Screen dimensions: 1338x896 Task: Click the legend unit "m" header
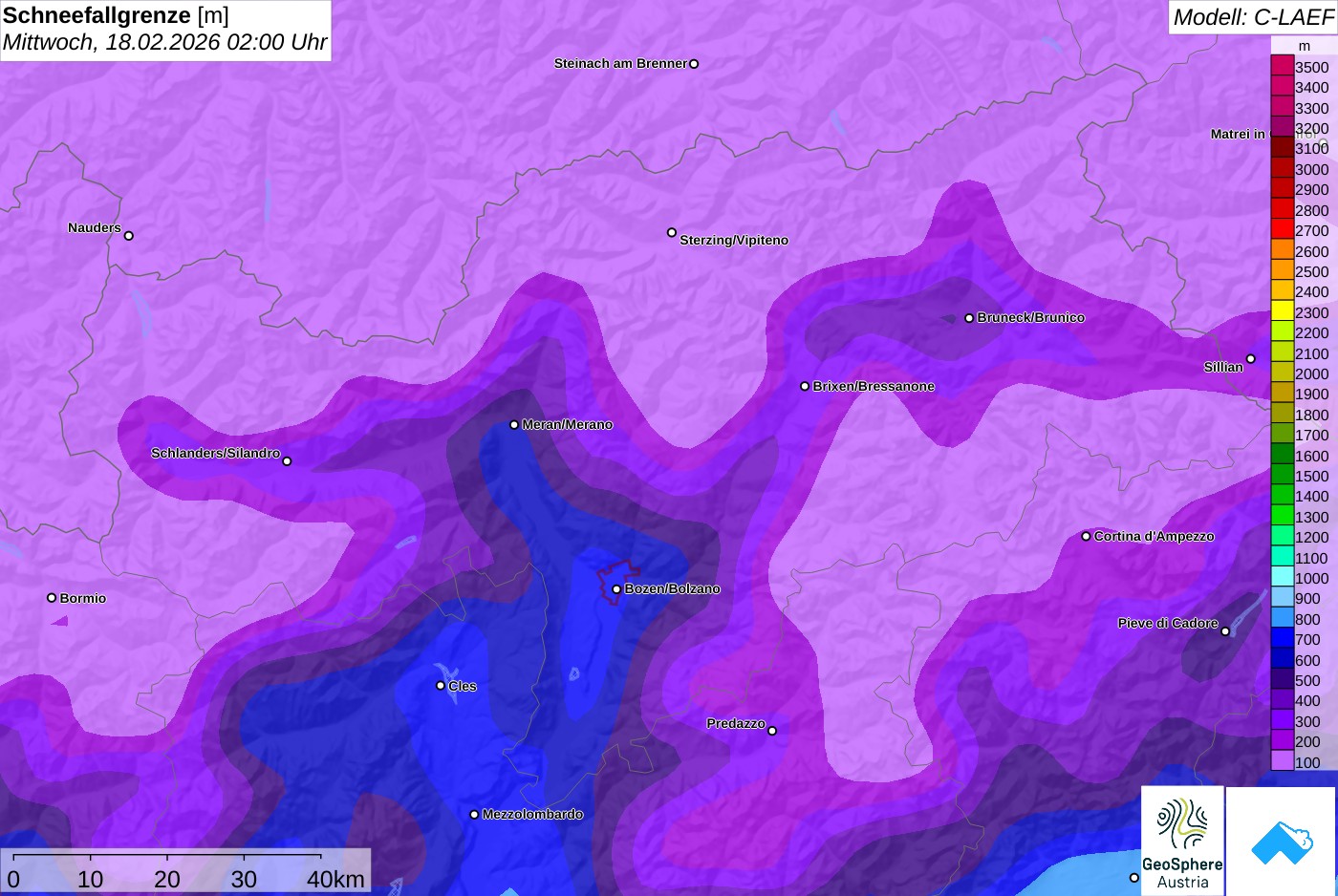[x=1305, y=46]
